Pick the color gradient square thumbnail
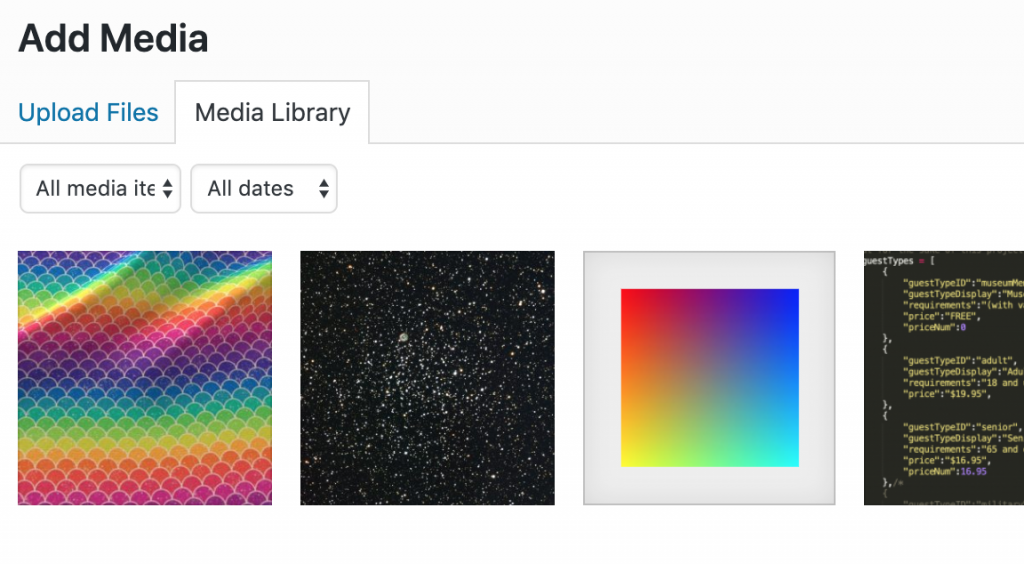 pyautogui.click(x=709, y=378)
